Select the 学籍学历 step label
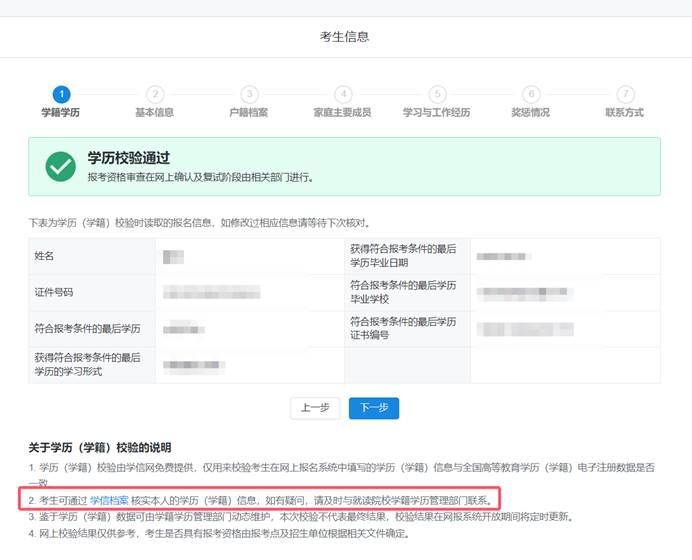692x560 pixels. pyautogui.click(x=61, y=113)
